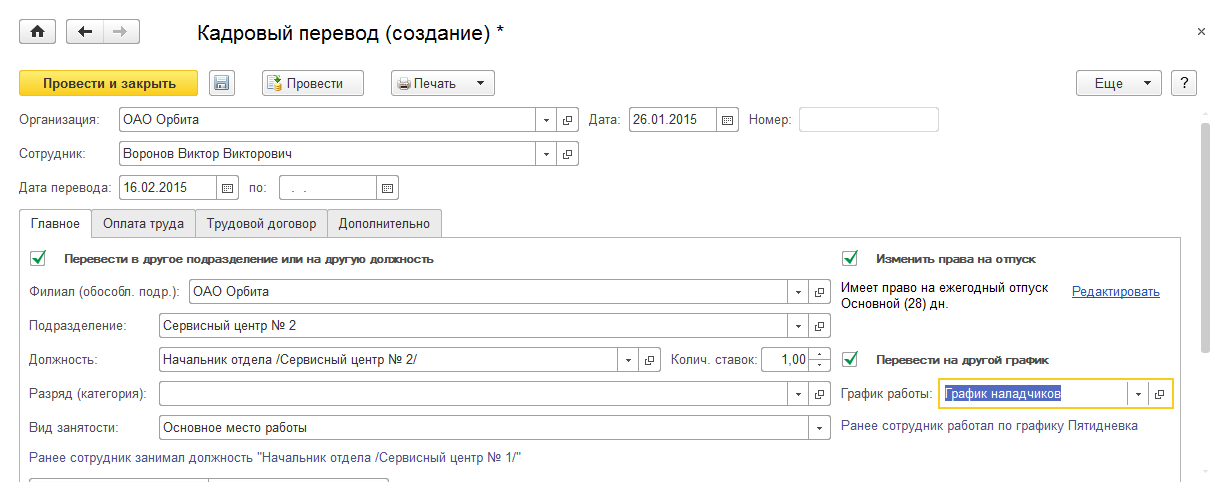Screen dimensions: 1223x491
Task: Save the document with the diskette icon
Action: (222, 84)
